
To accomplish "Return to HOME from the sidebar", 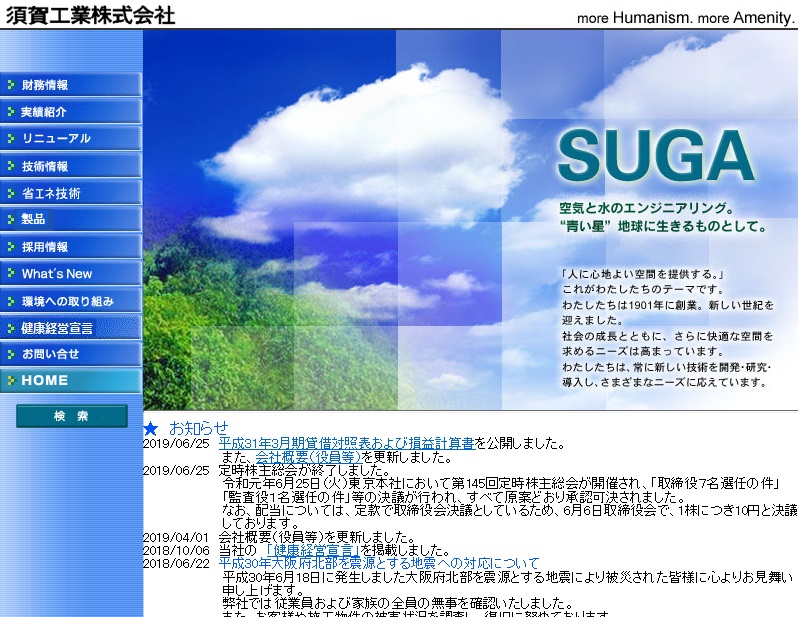I will tap(71, 380).
